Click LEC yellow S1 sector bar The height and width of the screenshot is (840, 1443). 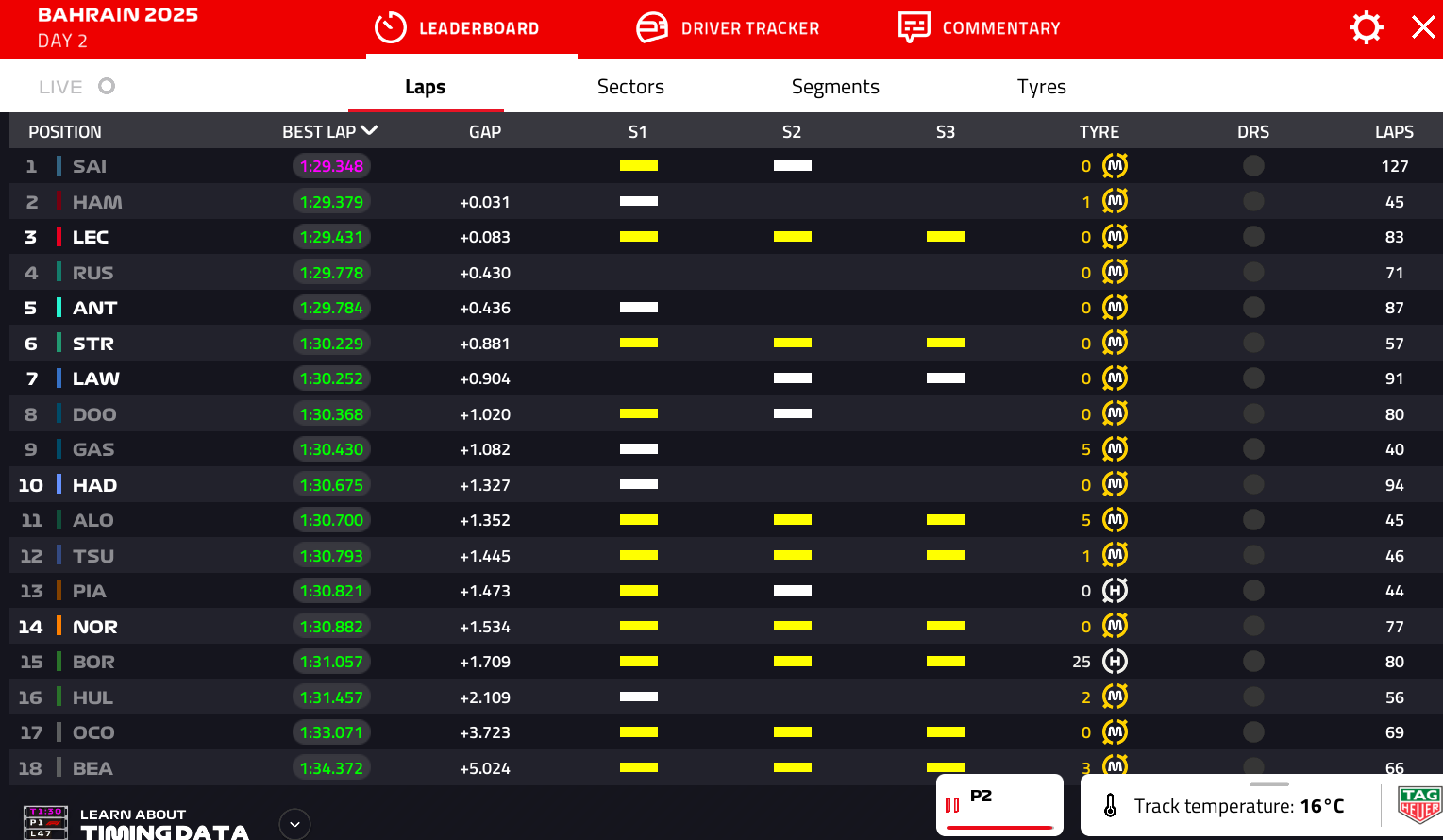[639, 237]
